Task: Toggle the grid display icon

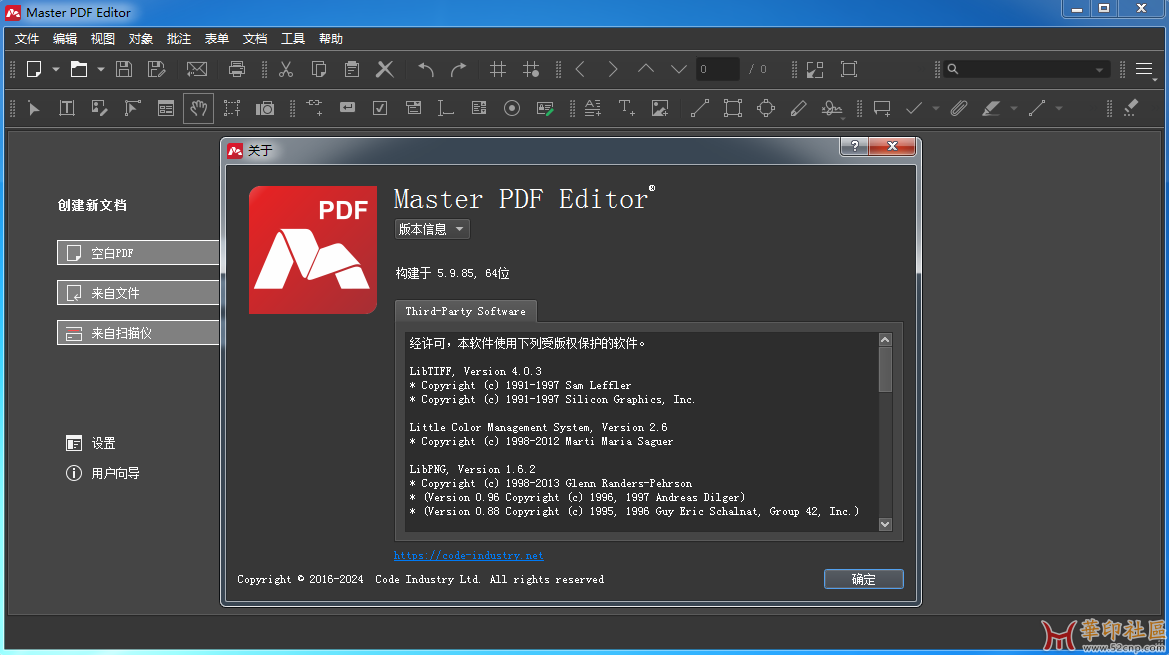Action: point(498,69)
